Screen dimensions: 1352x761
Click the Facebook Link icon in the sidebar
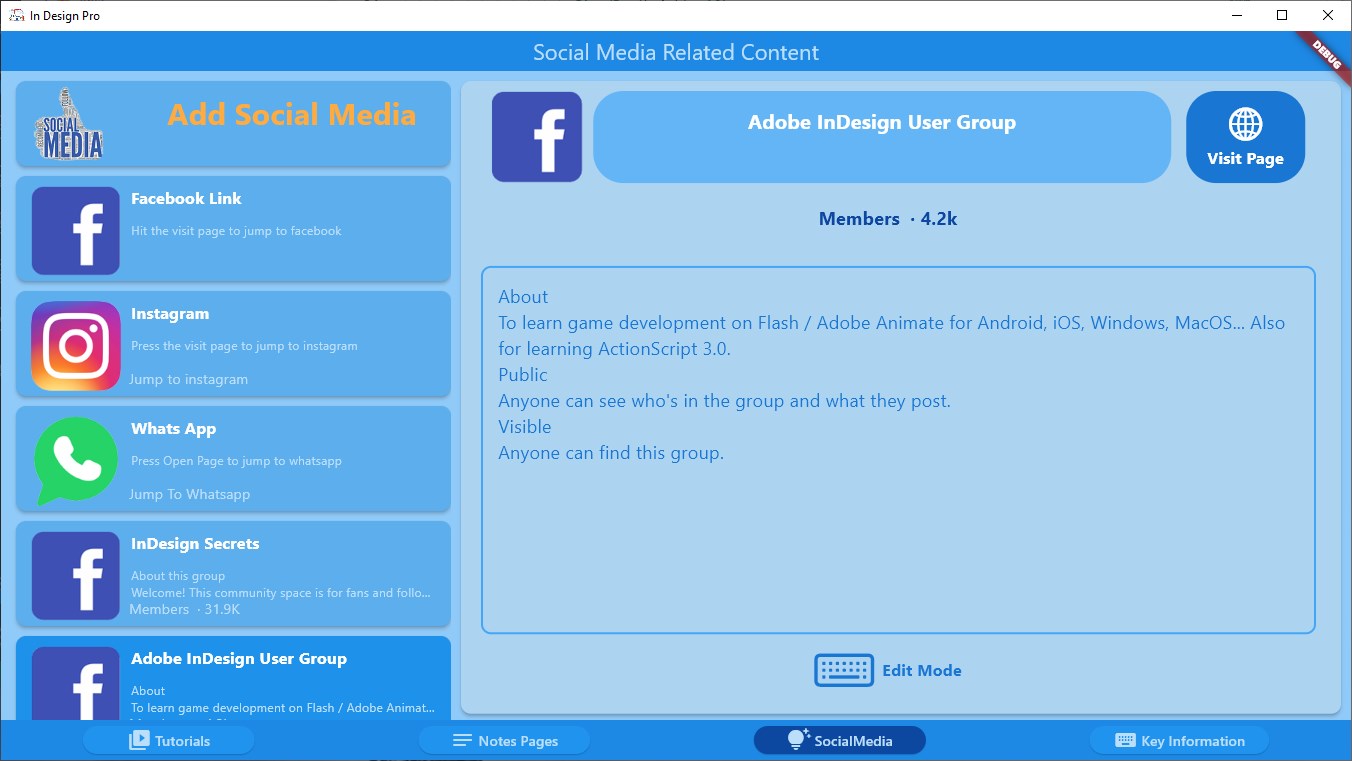point(75,231)
